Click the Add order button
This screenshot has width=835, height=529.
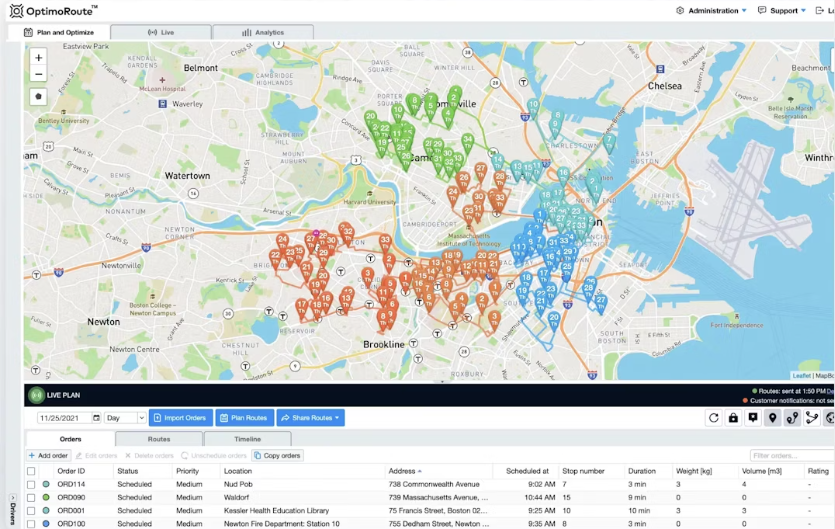coord(48,456)
